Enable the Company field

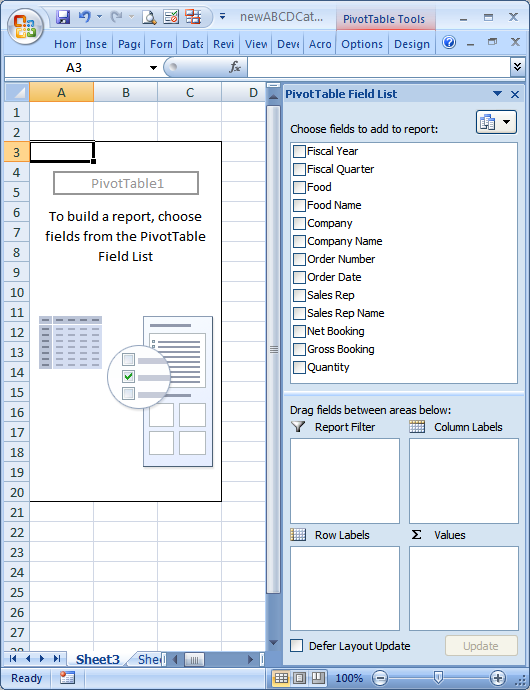[299, 224]
